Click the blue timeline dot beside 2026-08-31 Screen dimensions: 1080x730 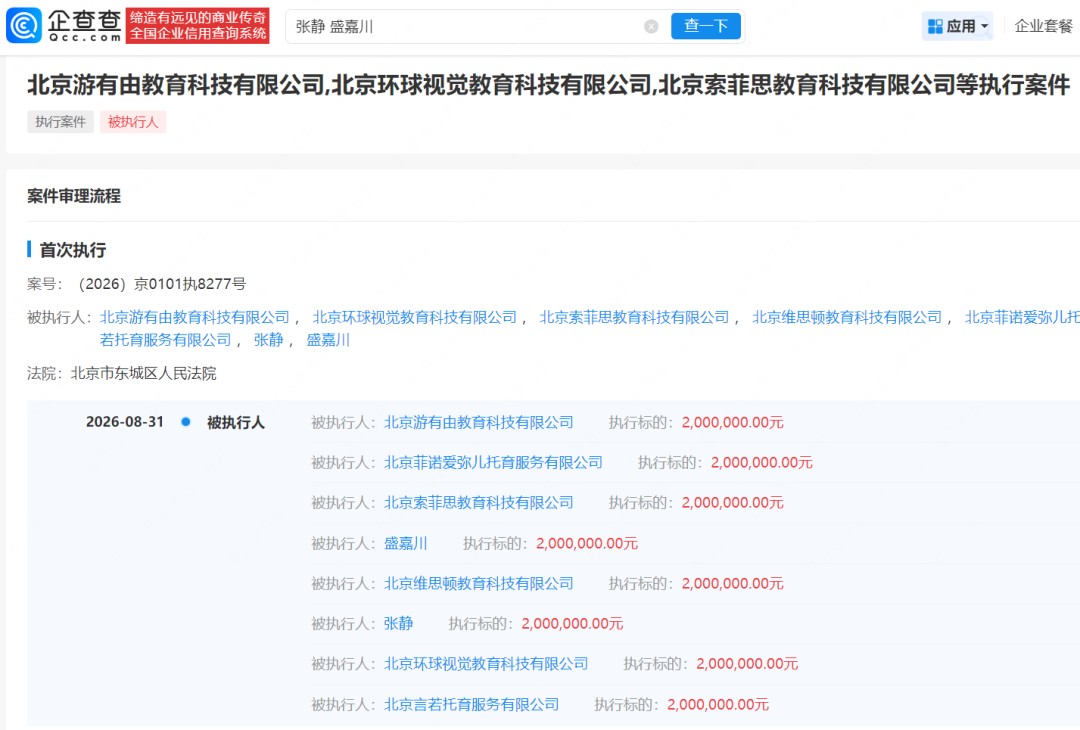tap(185, 421)
